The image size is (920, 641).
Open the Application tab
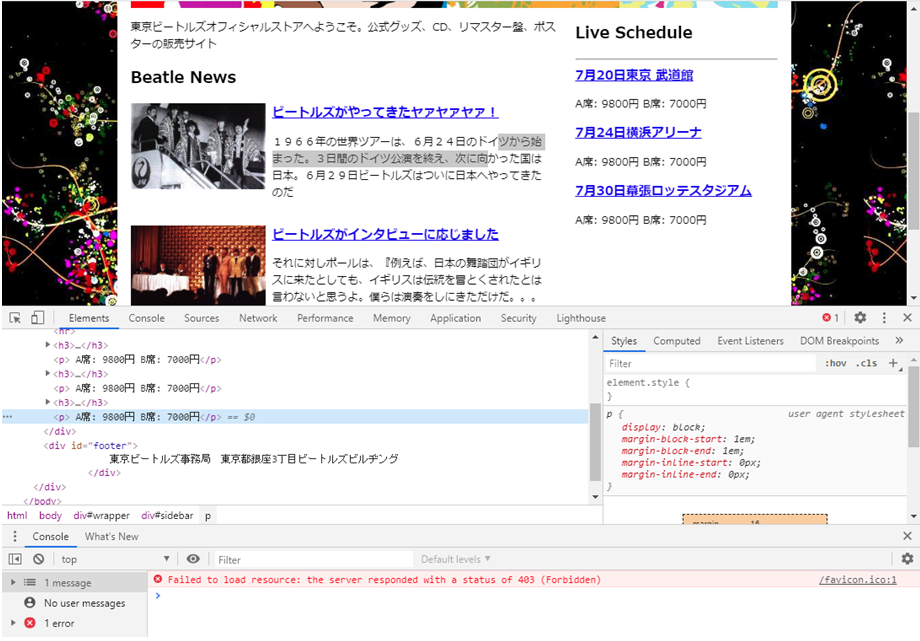[455, 318]
